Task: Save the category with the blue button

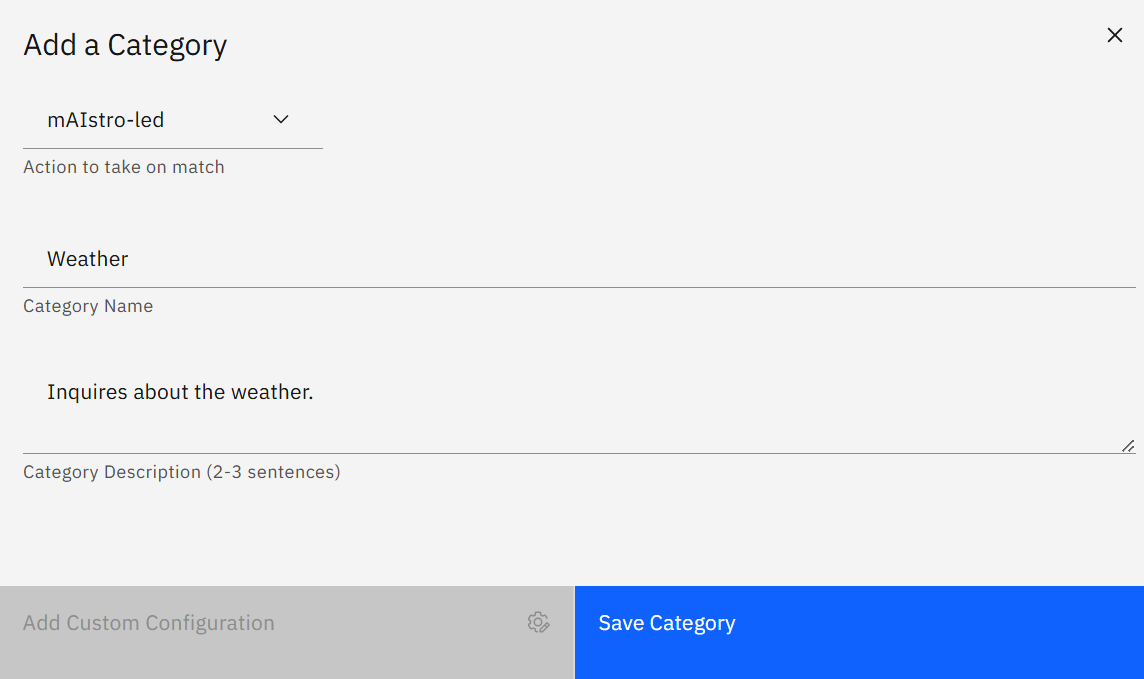Action: pos(859,632)
